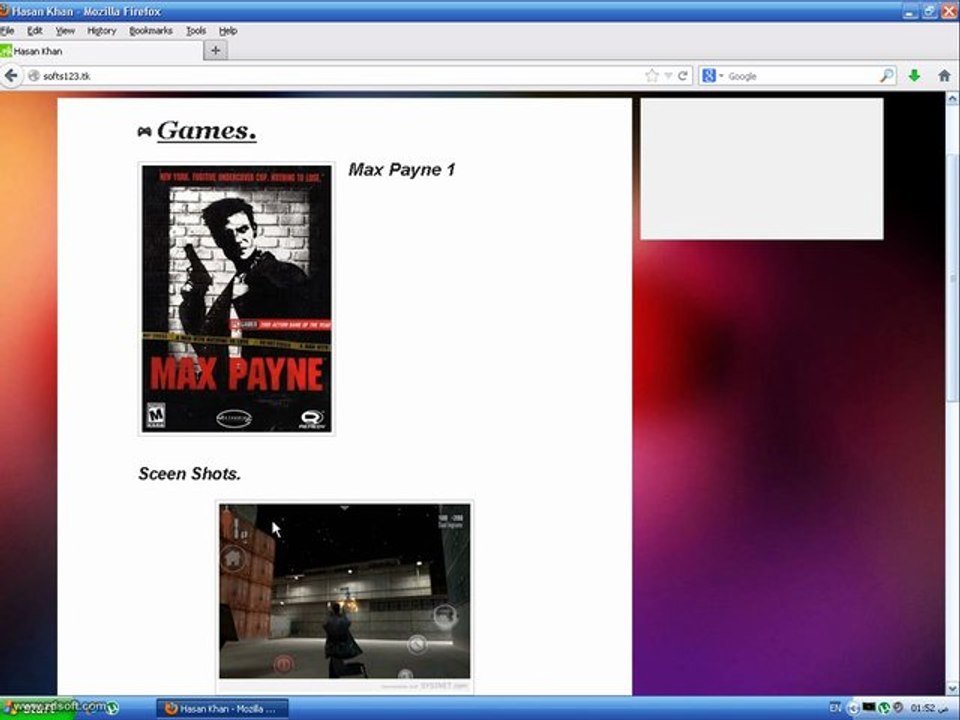This screenshot has height=720, width=960.
Task: Bookmark this page with the star icon
Action: click(x=652, y=76)
